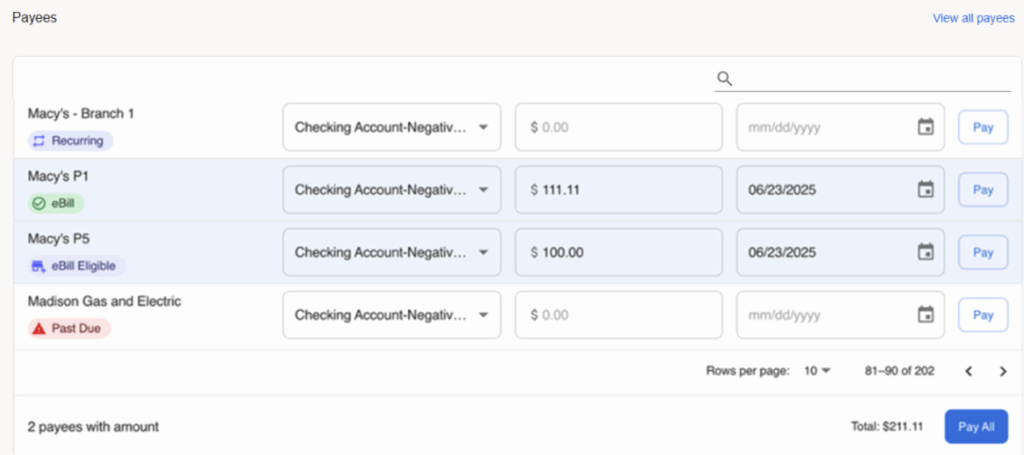The height and width of the screenshot is (455, 1024).
Task: Expand account dropdown for Madison Gas and Electric
Action: click(392, 315)
